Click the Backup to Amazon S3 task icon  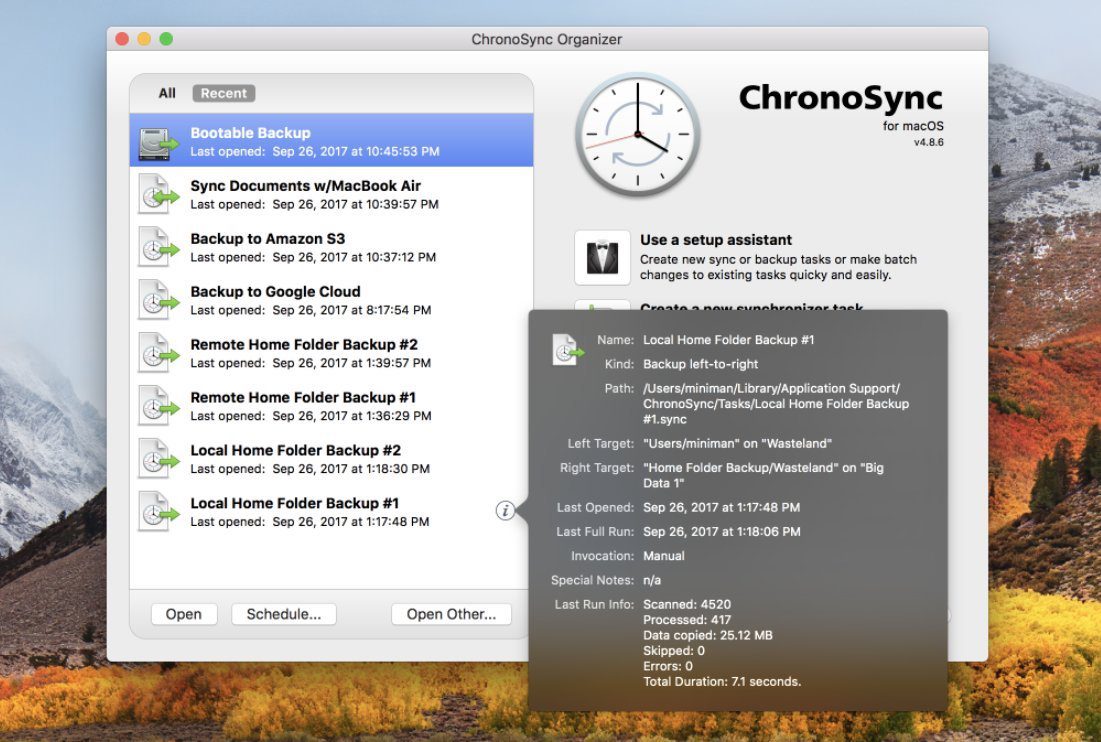pos(158,247)
